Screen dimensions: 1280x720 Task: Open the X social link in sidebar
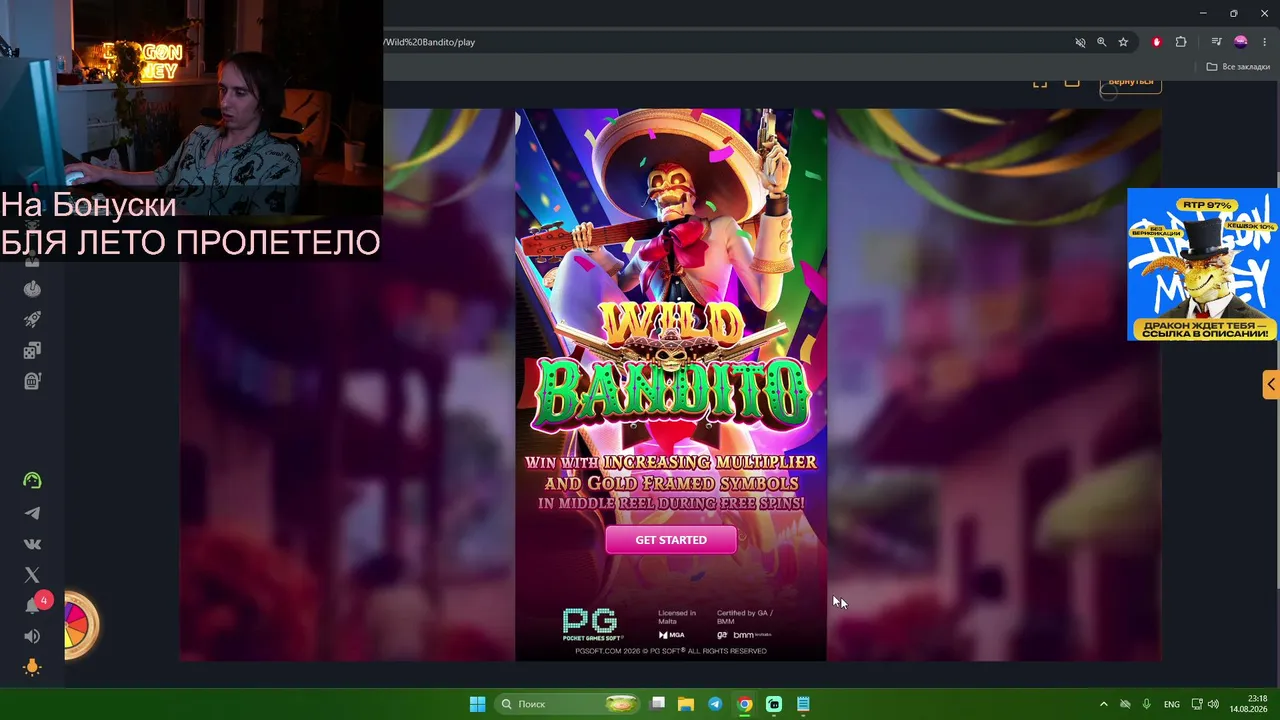click(32, 575)
